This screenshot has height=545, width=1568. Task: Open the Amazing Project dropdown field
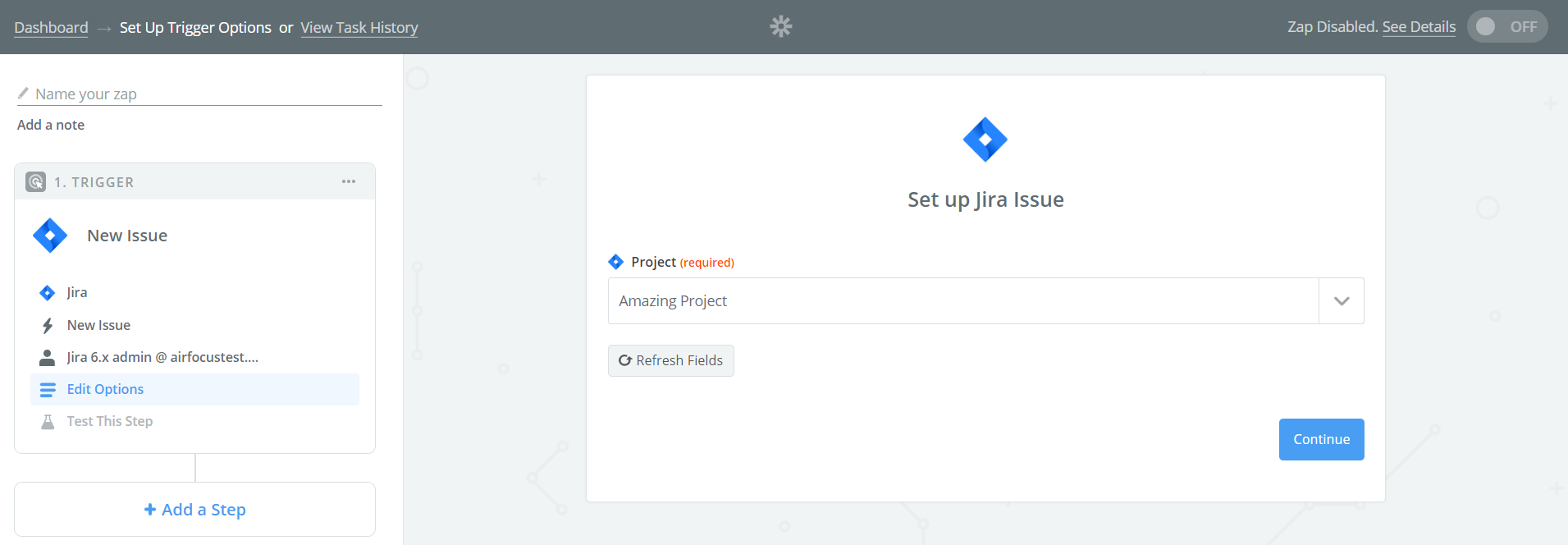click(x=985, y=300)
